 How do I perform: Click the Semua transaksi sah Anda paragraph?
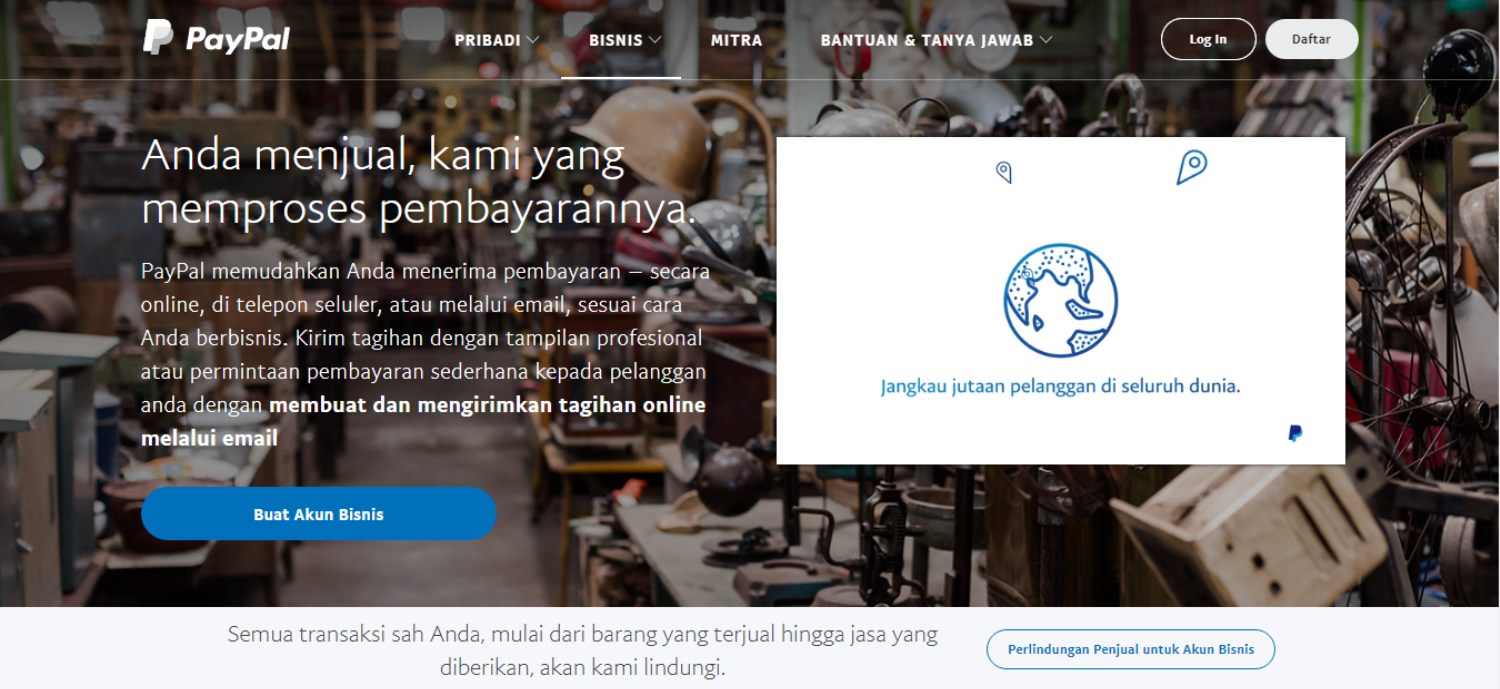pos(582,650)
